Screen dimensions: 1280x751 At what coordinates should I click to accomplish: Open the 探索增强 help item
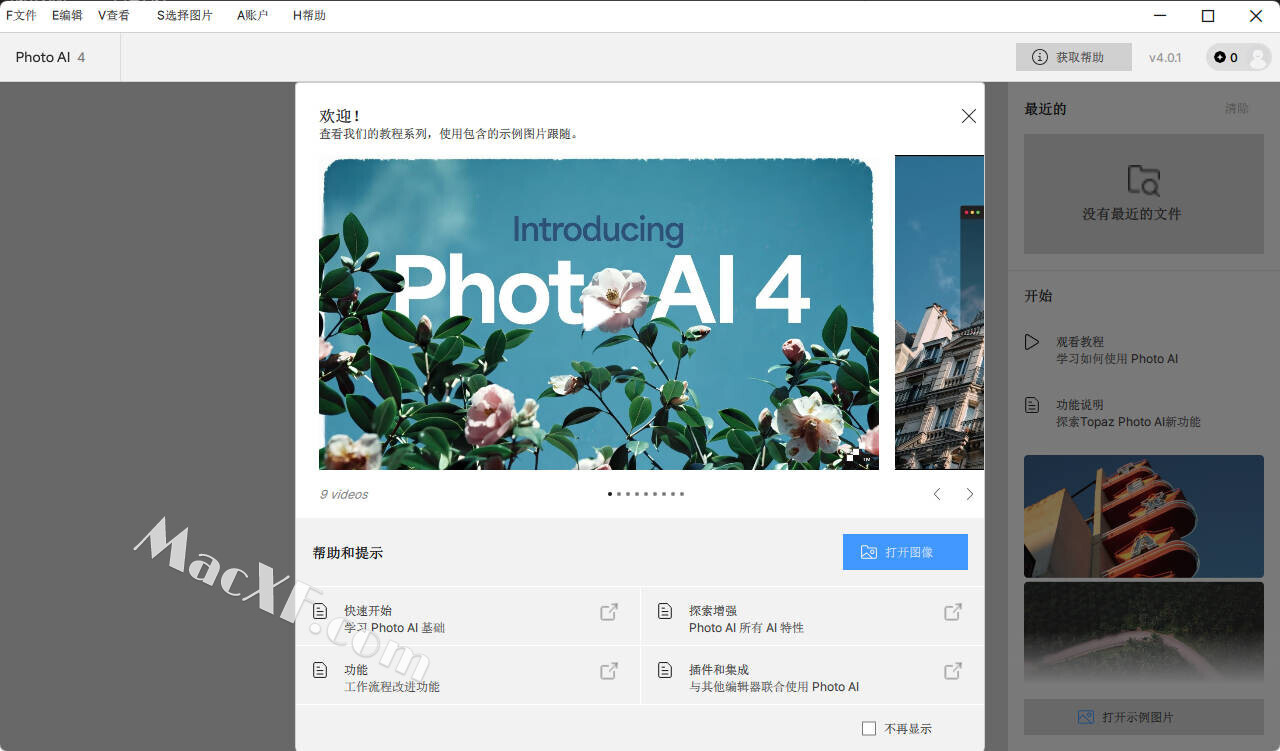click(x=812, y=616)
